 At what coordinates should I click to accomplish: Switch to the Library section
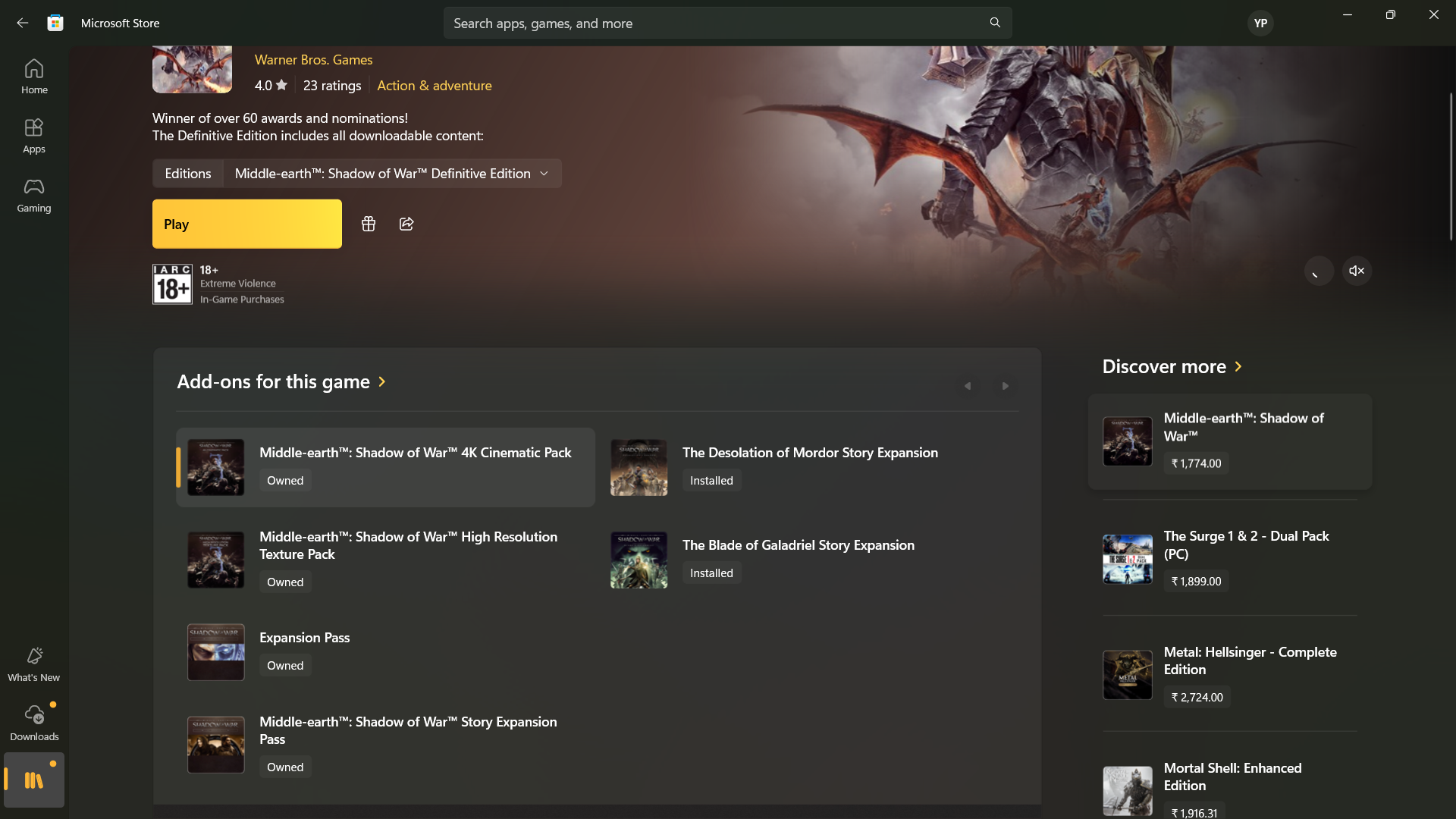33,780
